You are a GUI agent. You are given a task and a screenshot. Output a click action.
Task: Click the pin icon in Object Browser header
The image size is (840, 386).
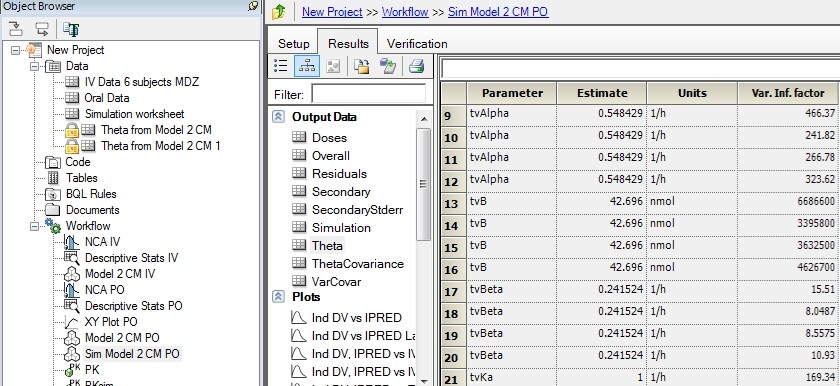[x=253, y=6]
